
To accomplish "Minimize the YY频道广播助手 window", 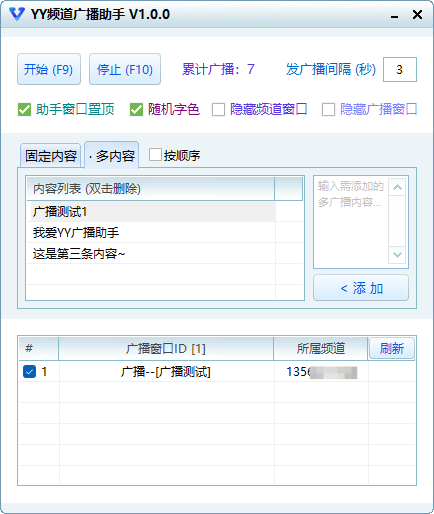I will point(395,15).
